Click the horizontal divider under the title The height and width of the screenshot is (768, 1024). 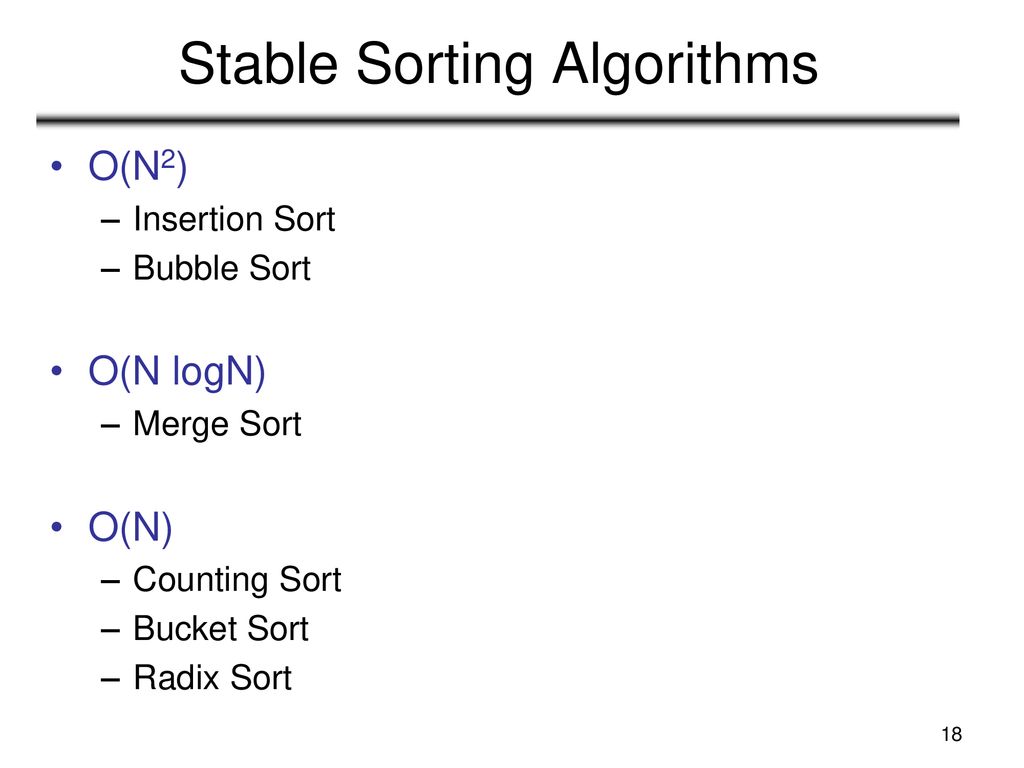pos(498,120)
